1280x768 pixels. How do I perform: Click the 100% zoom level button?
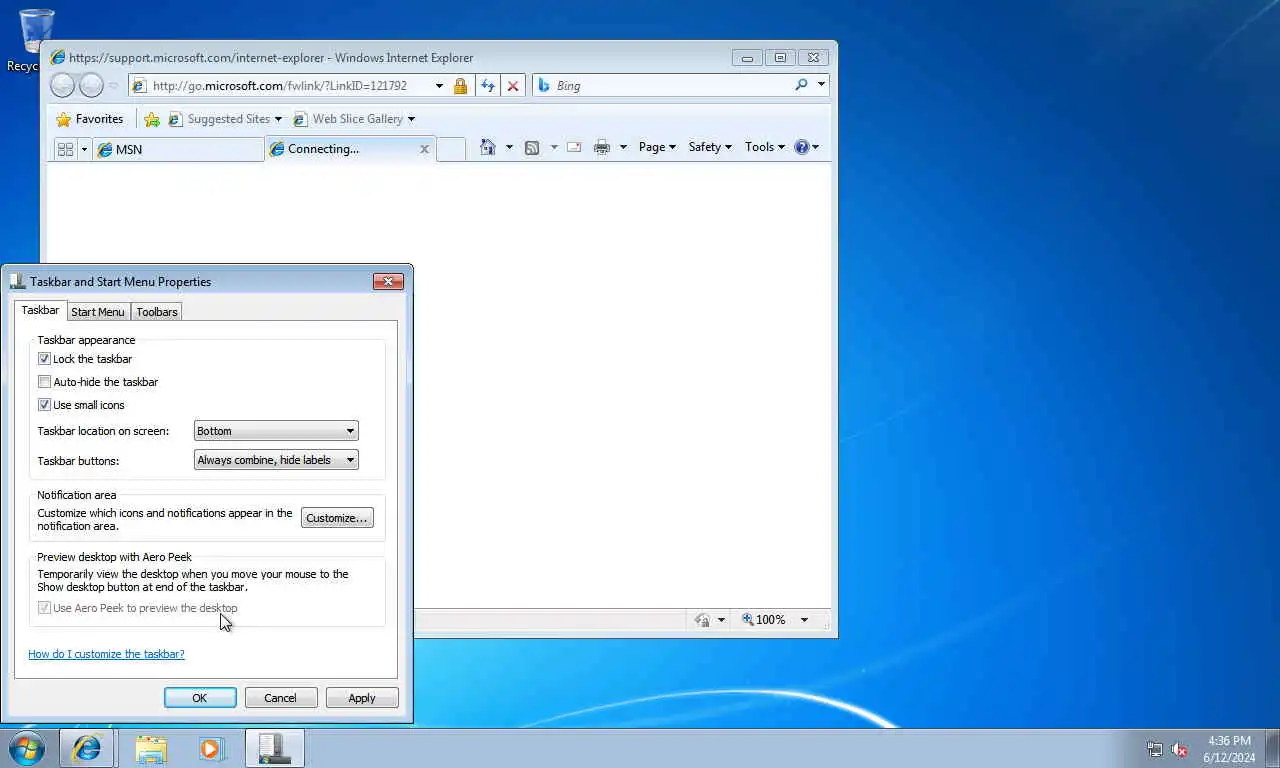coord(764,620)
